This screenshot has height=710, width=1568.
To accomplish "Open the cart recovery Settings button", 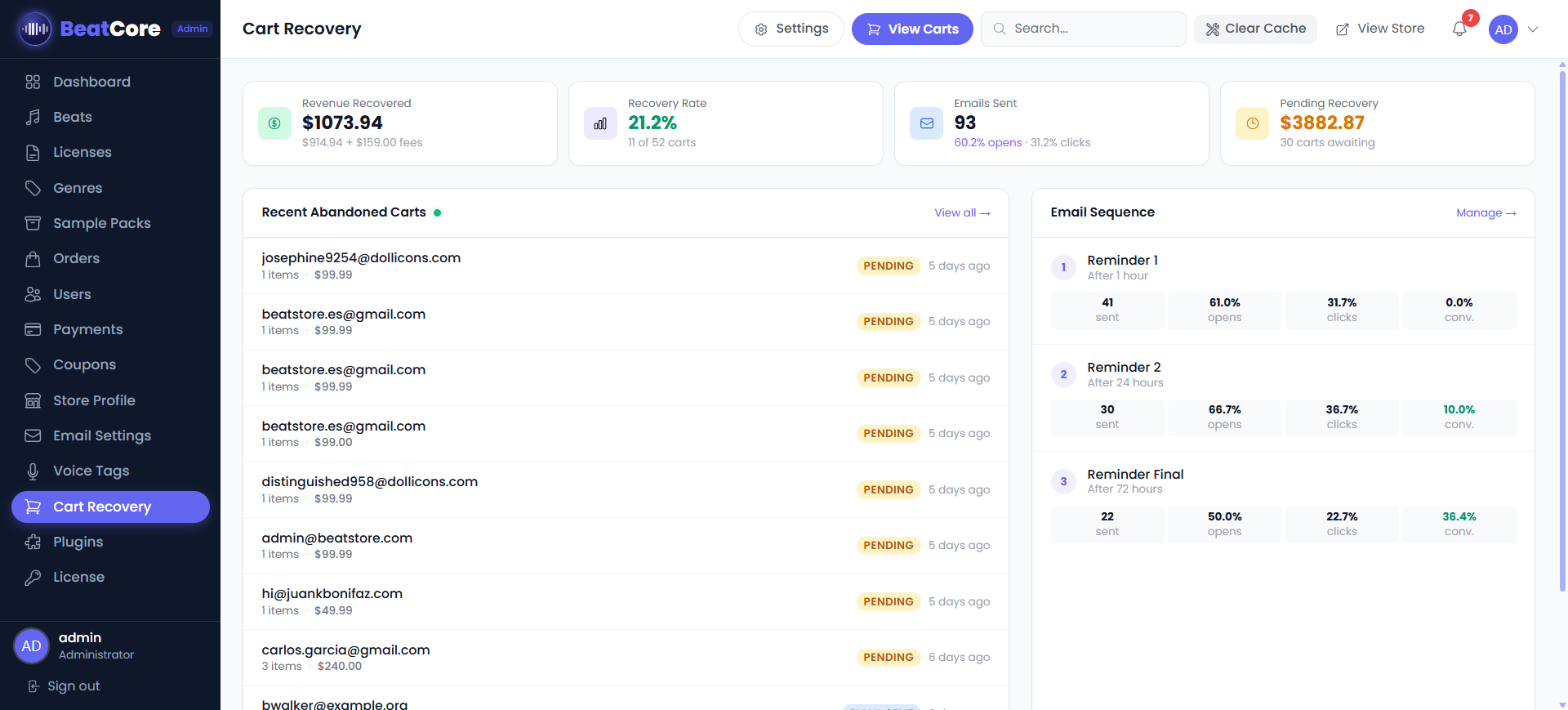I will (791, 29).
